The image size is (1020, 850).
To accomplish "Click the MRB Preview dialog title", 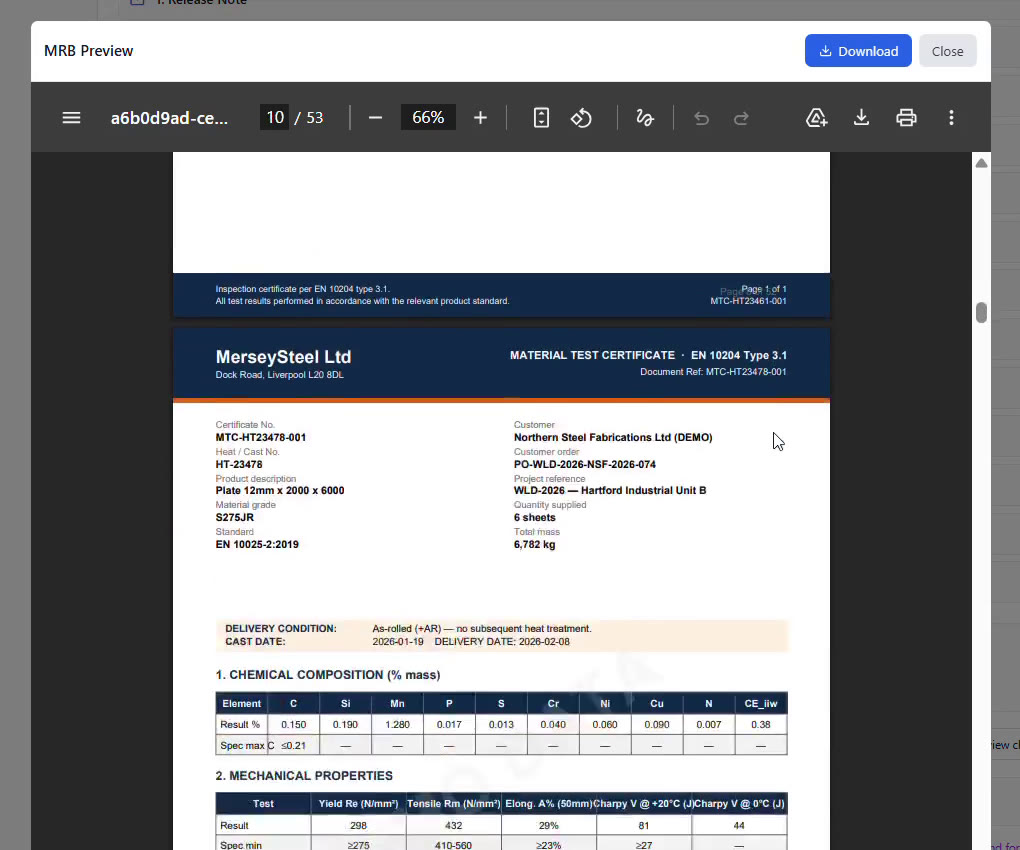I will (x=88, y=51).
